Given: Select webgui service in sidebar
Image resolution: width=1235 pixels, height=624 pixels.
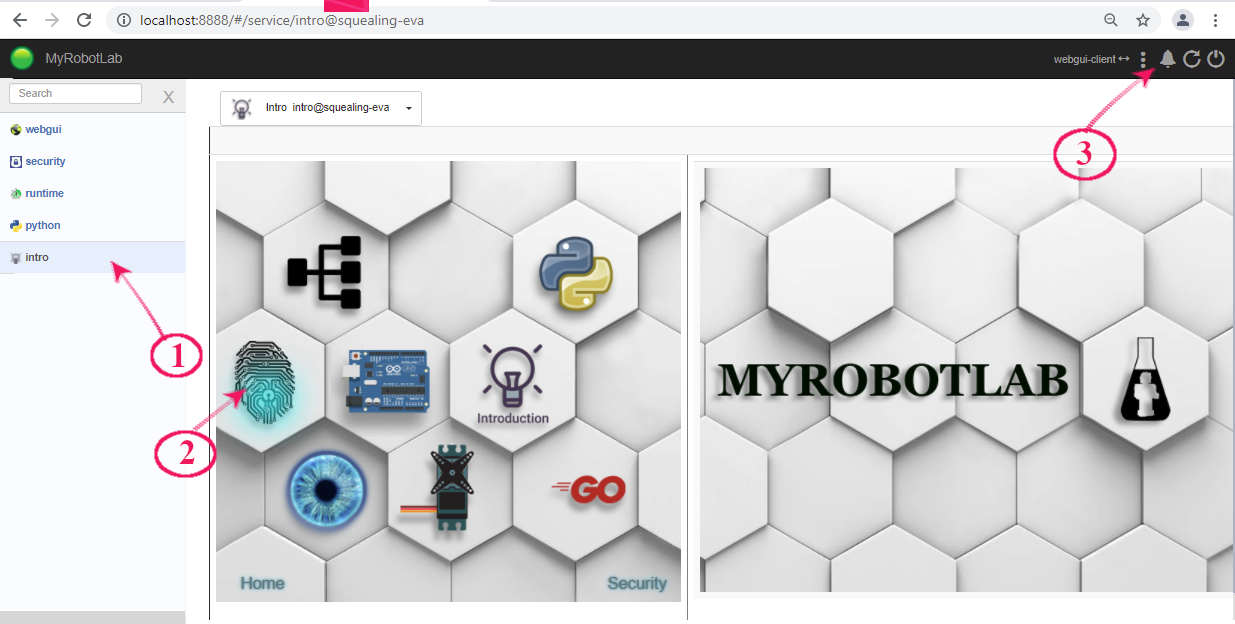Looking at the screenshot, I should [x=43, y=129].
